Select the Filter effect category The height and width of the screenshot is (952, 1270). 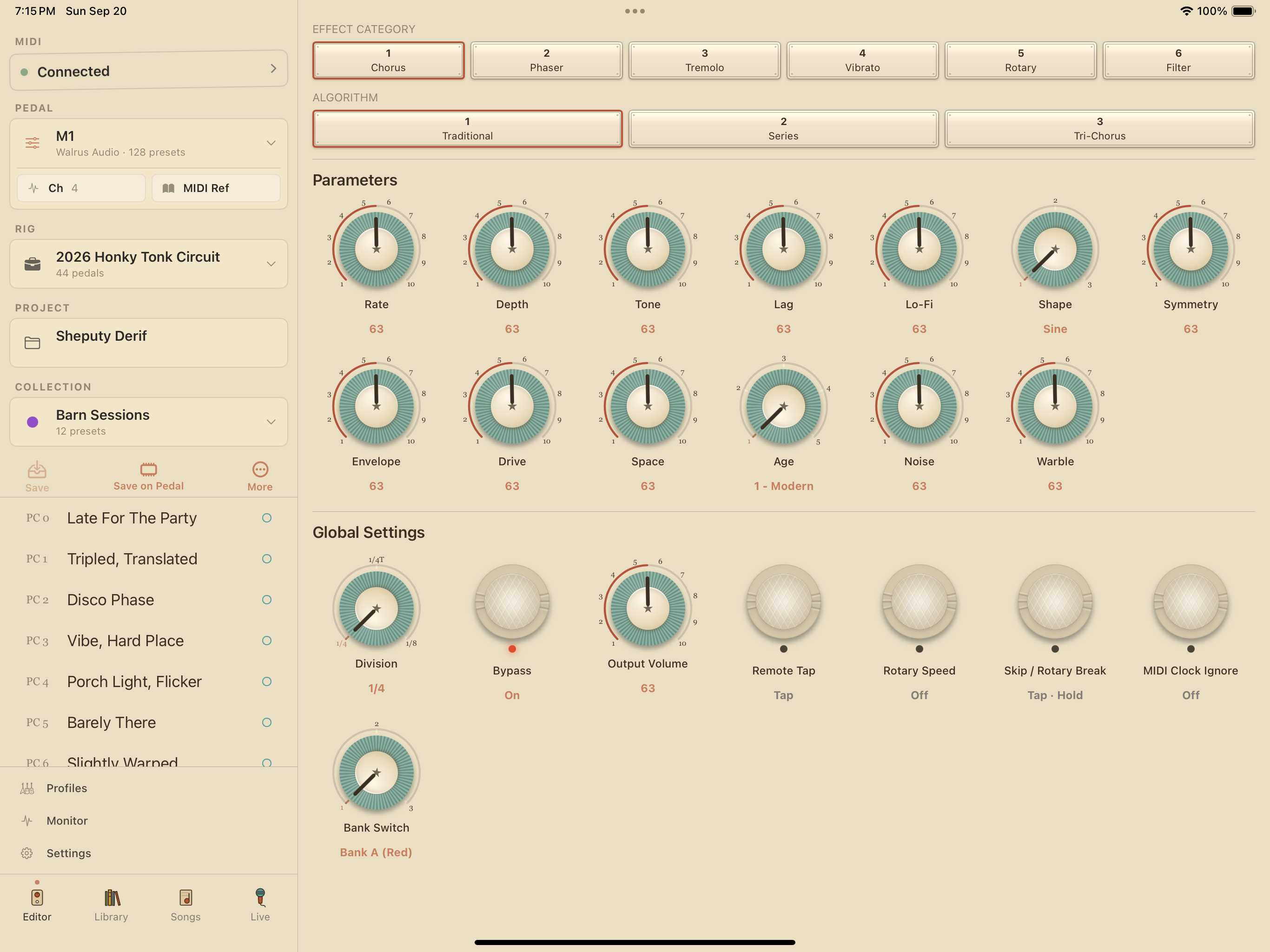coord(1179,60)
